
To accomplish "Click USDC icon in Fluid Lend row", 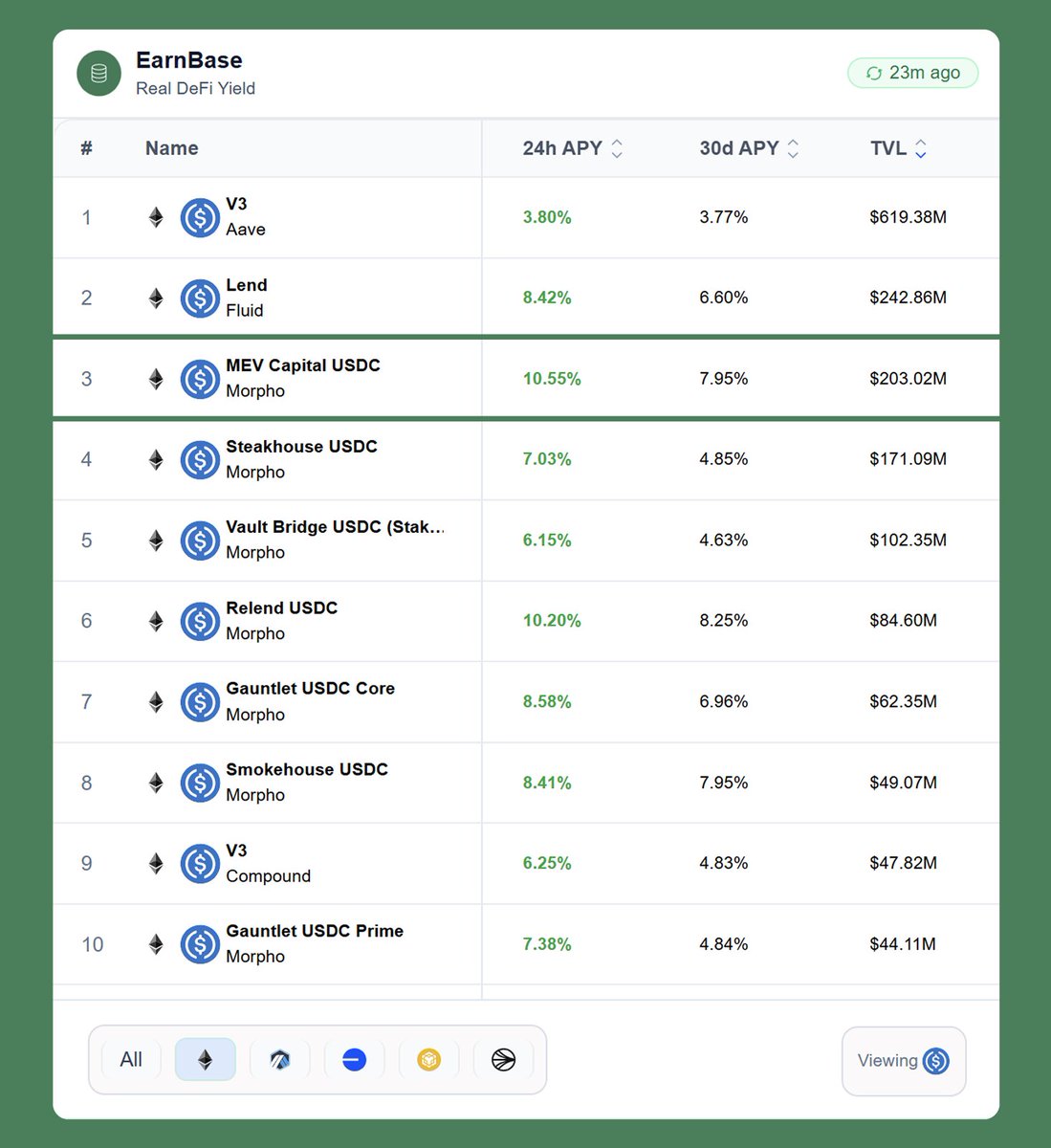I will 200,298.
